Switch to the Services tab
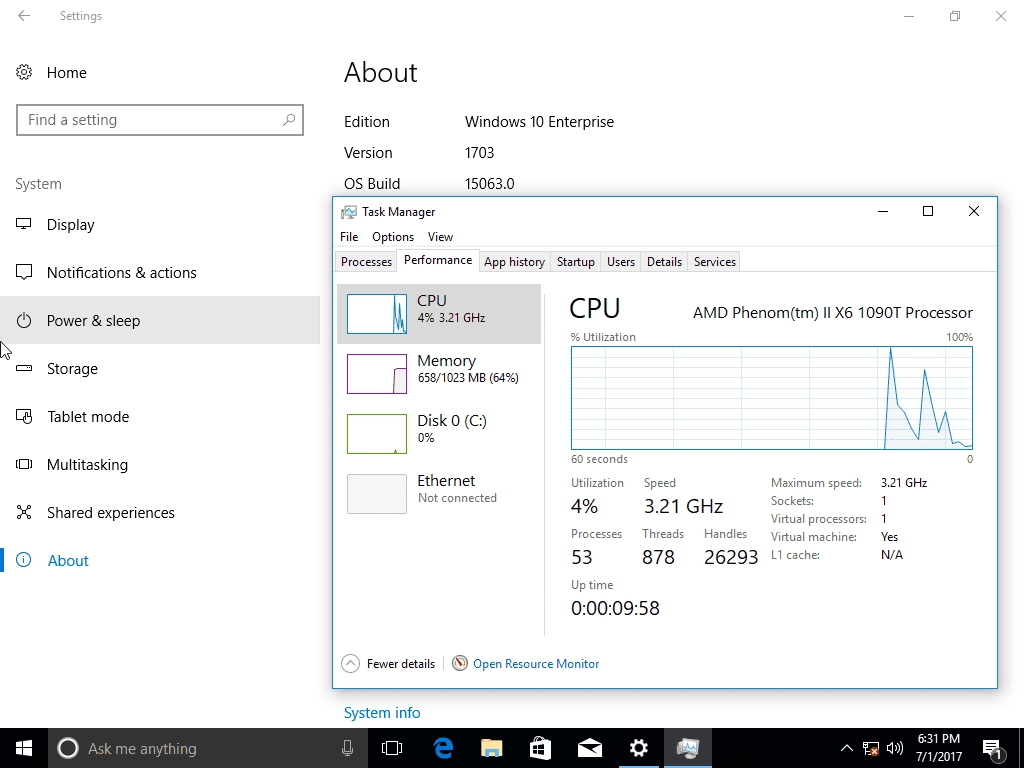 pos(714,262)
